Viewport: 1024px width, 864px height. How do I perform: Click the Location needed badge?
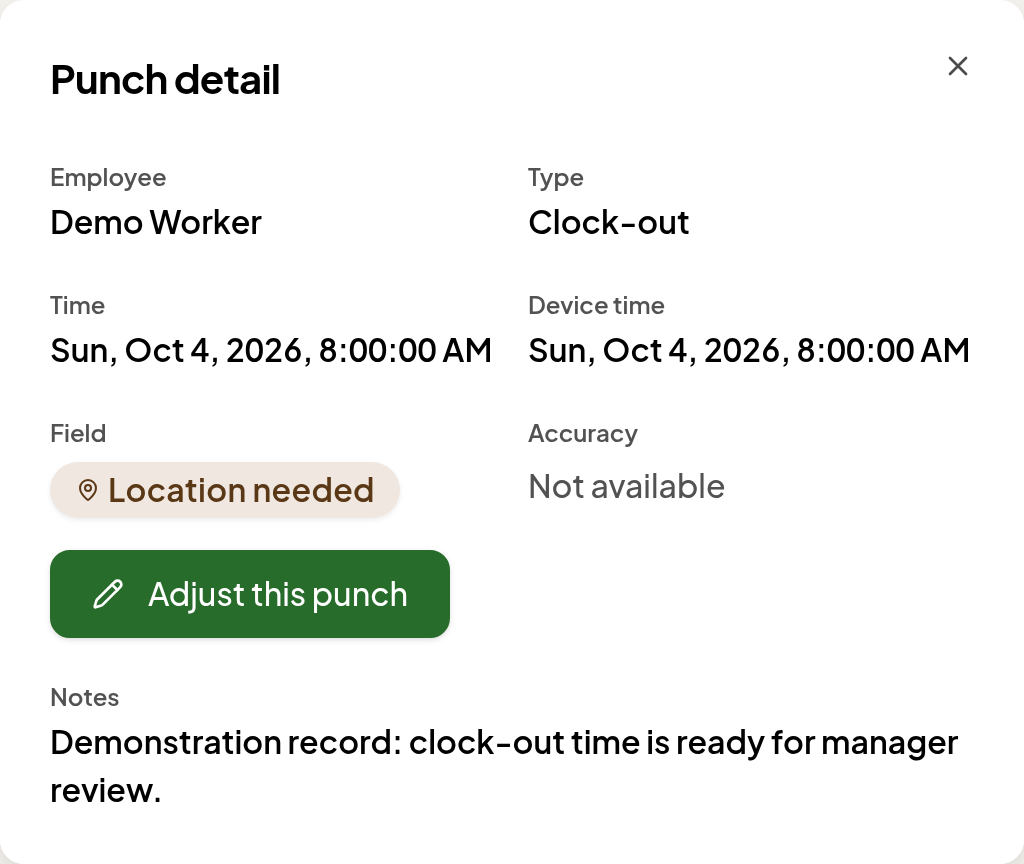pyautogui.click(x=225, y=490)
